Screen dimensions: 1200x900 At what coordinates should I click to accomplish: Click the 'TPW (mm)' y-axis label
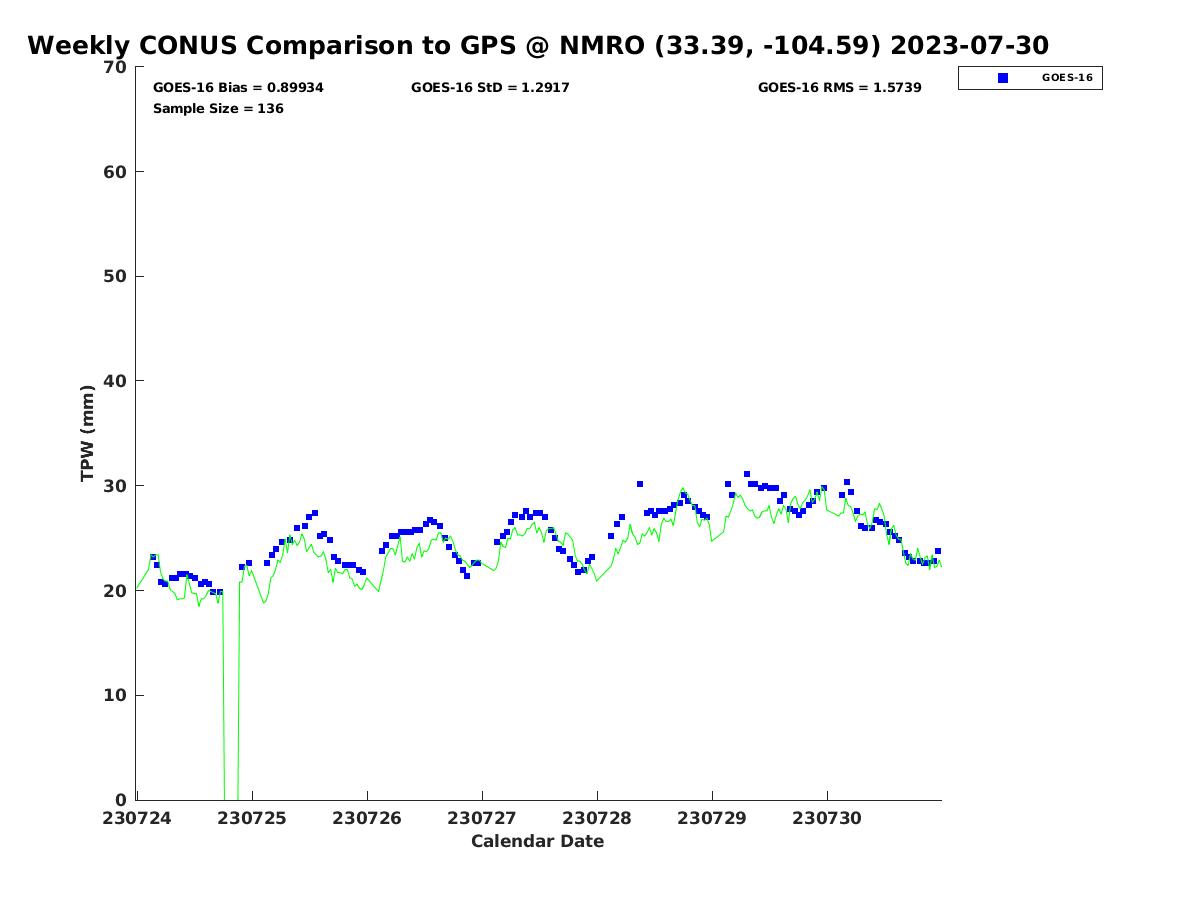click(x=88, y=433)
